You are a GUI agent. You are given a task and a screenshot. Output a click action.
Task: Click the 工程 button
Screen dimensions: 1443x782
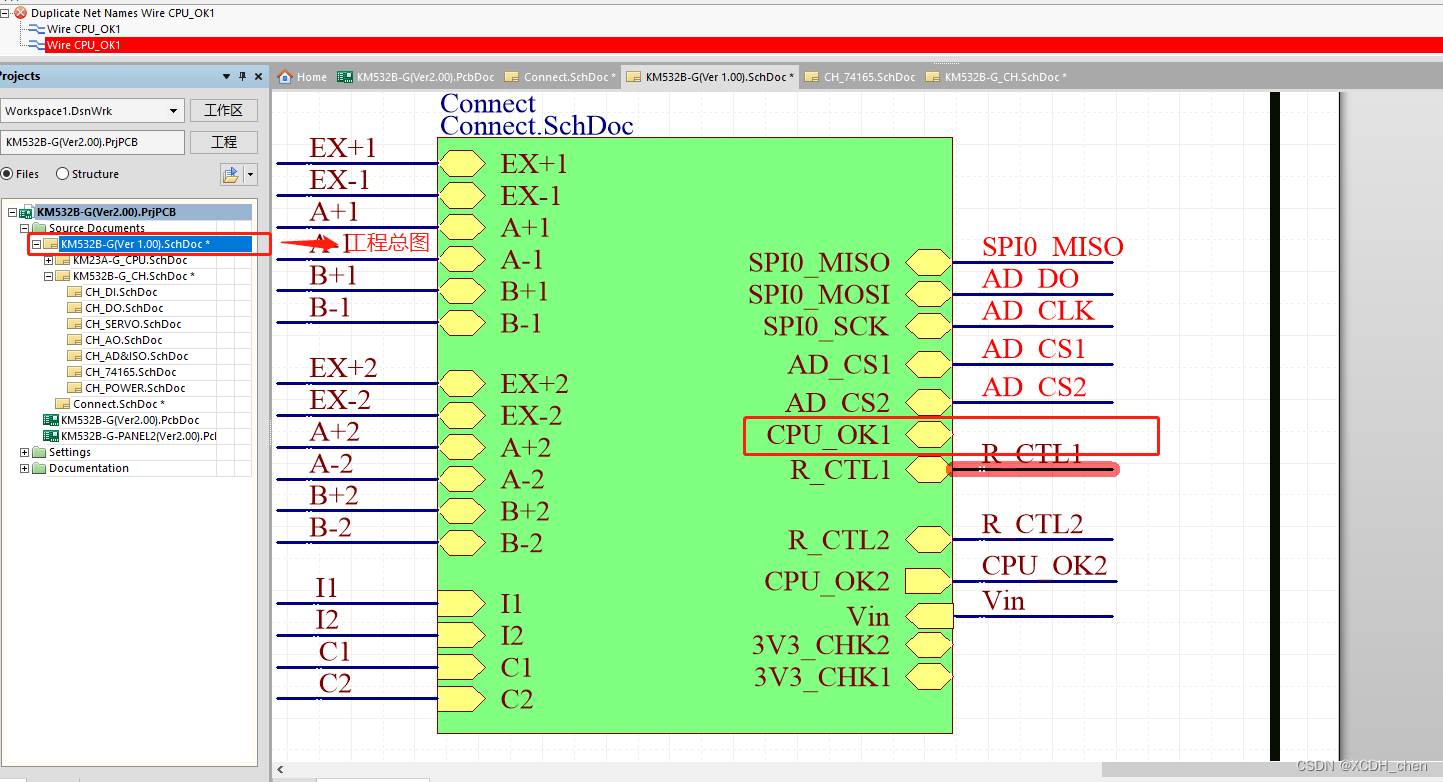tap(224, 141)
